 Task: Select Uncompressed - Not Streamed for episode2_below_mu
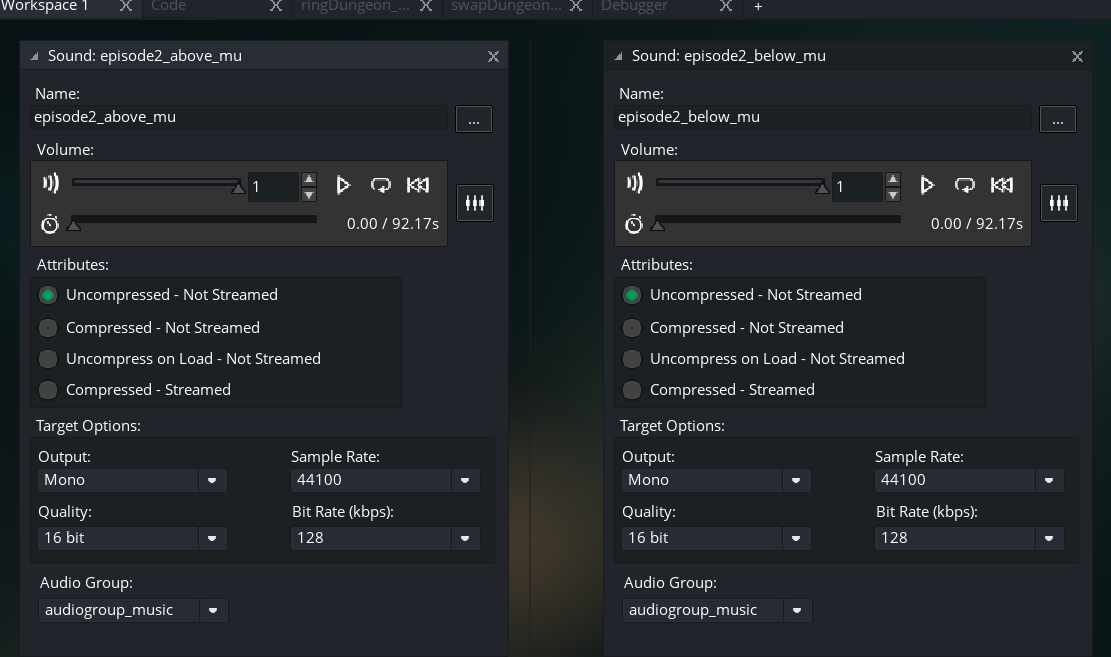[631, 295]
